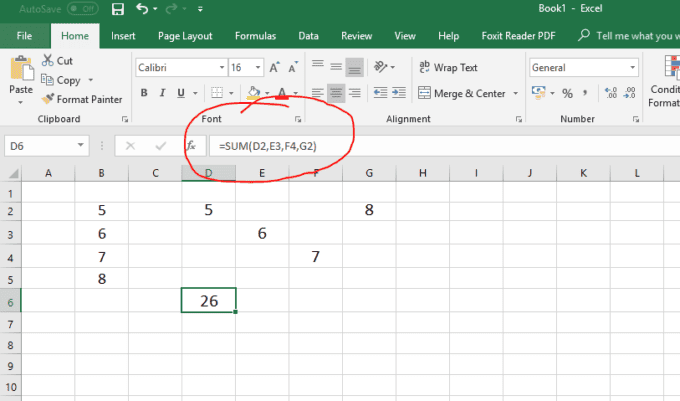Toggle Italic formatting
The image size is (680, 401).
(x=162, y=93)
